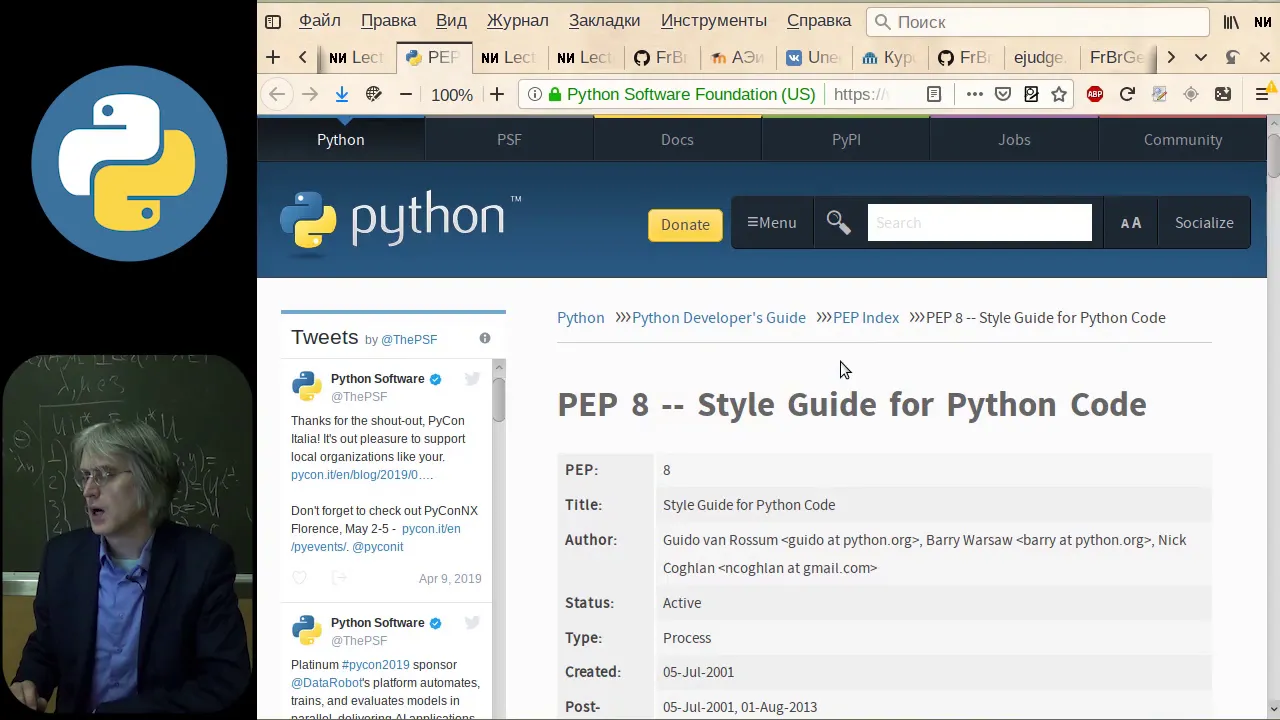Open the list-all-tabs dropdown

(1201, 58)
